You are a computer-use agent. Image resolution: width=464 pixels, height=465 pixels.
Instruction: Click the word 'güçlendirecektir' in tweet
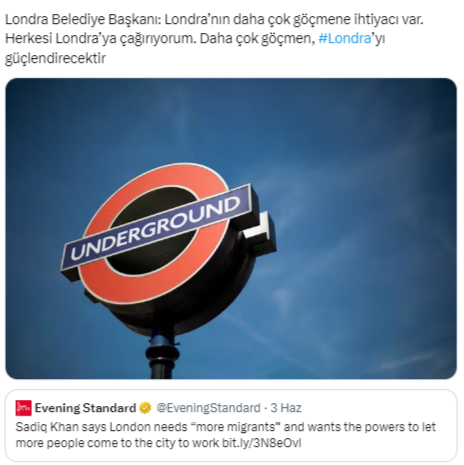pos(55,58)
